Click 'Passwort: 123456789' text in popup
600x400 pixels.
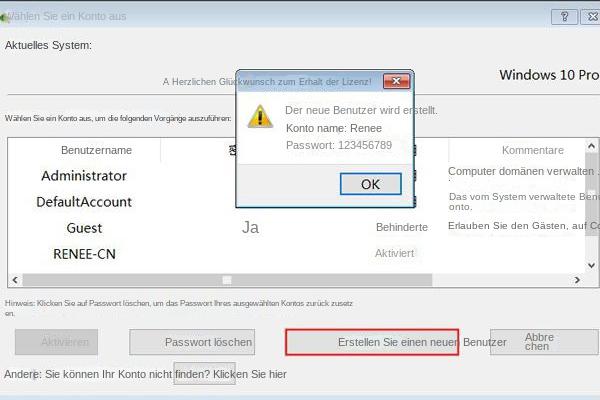pyautogui.click(x=339, y=145)
